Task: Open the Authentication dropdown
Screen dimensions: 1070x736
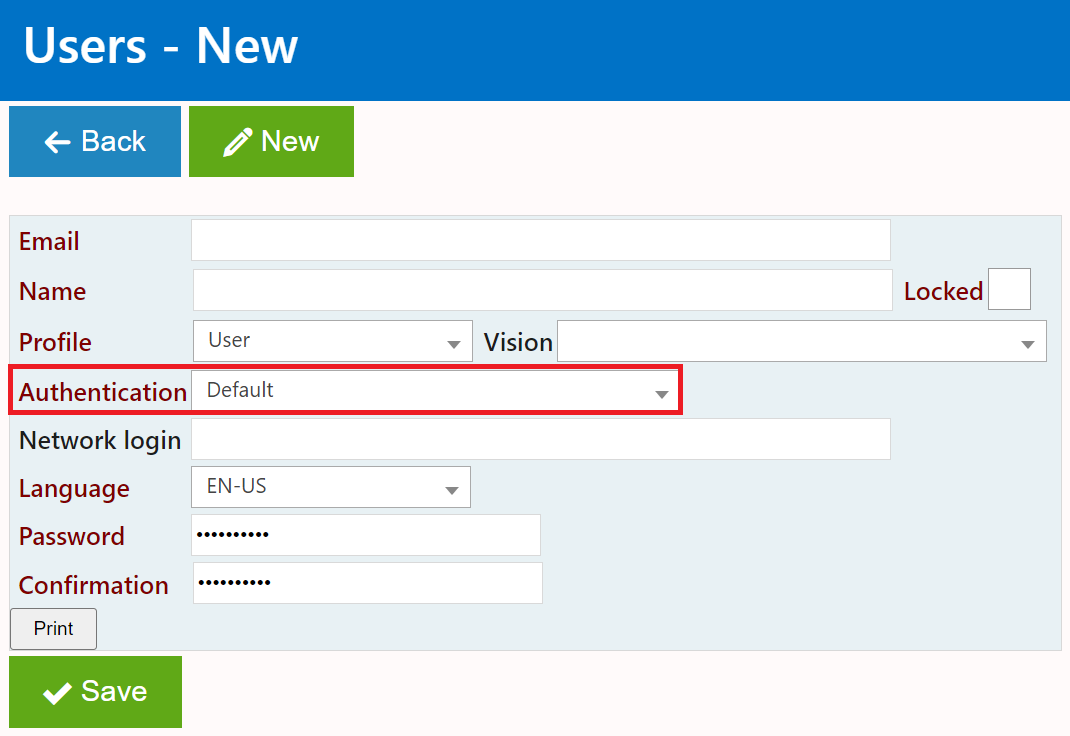Action: 436,391
